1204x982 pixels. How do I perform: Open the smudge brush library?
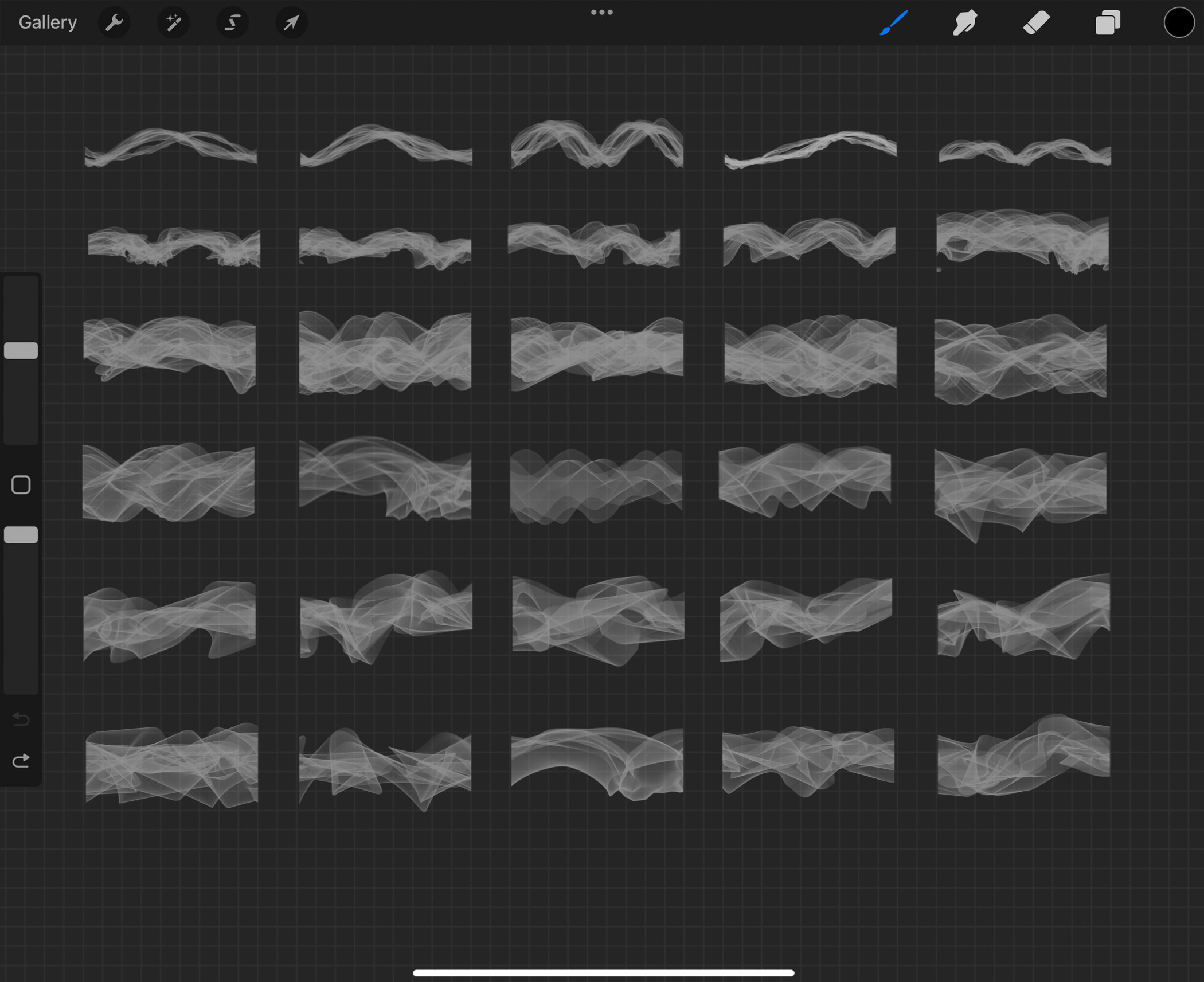click(964, 22)
